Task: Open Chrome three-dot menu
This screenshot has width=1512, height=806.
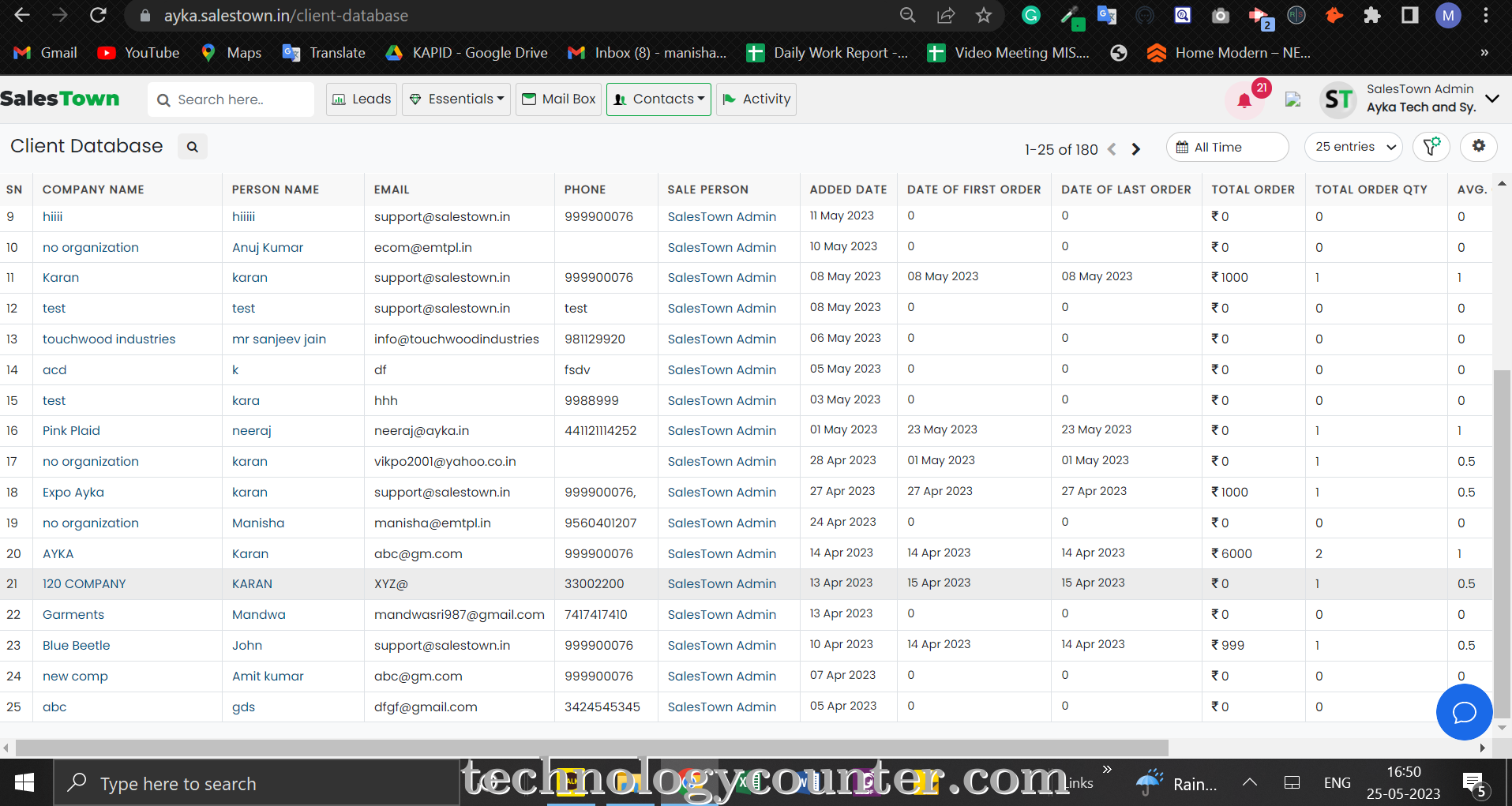Action: [x=1486, y=15]
